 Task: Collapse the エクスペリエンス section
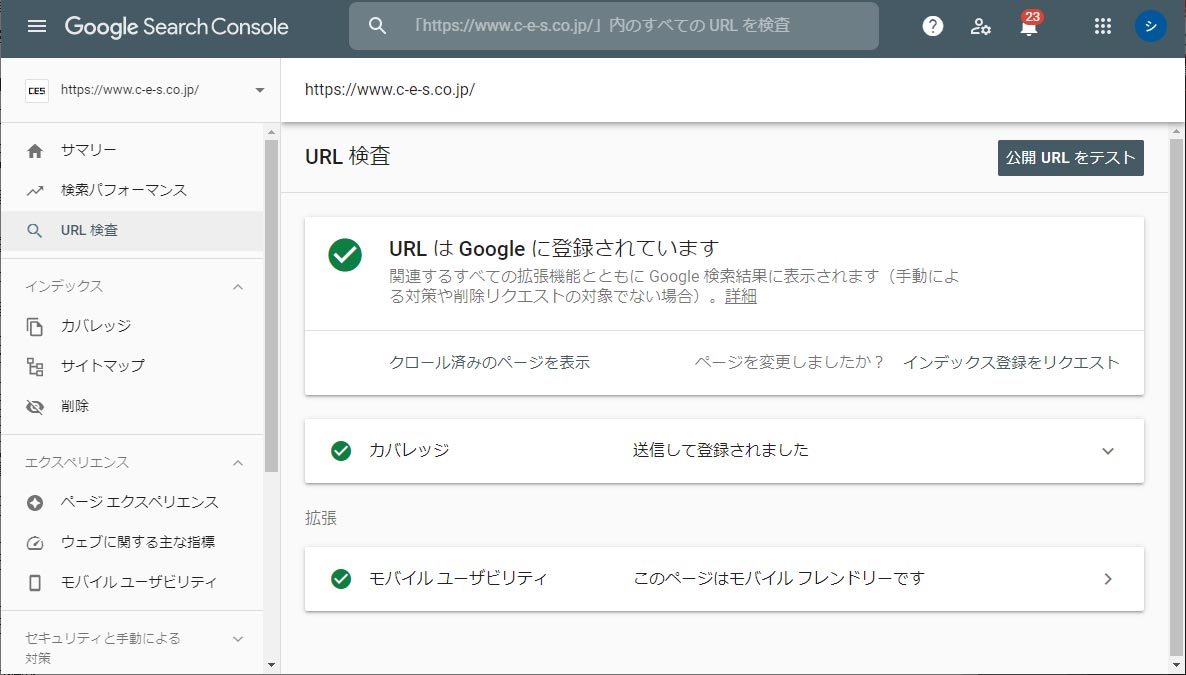[238, 462]
